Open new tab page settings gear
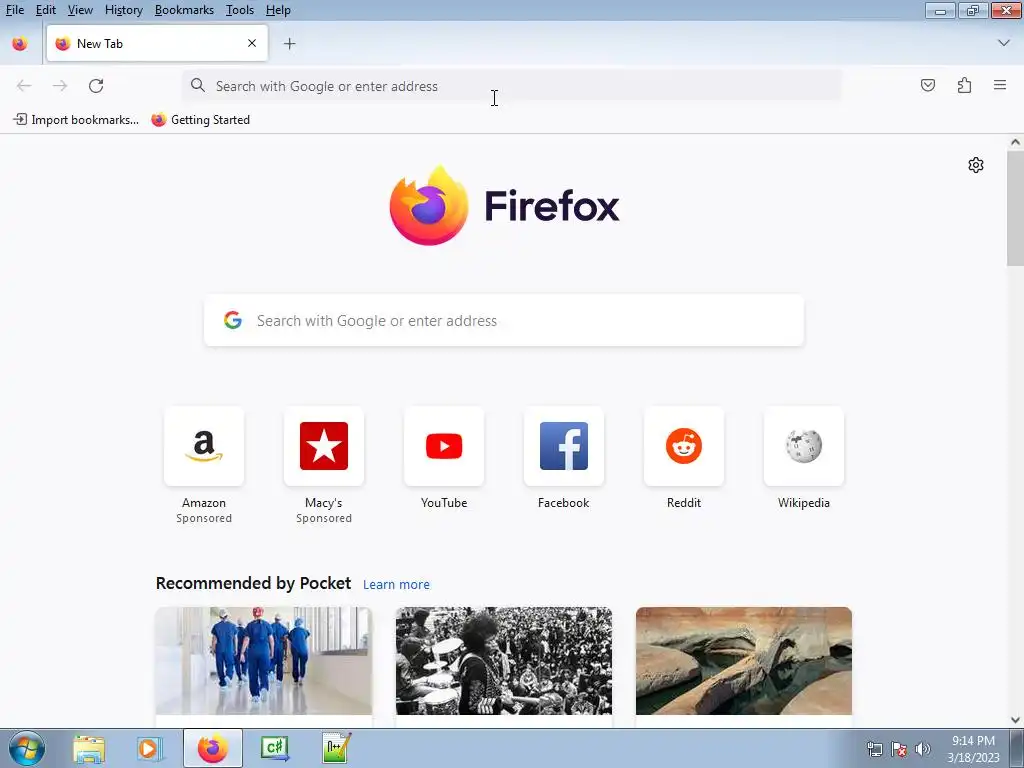Screen dimensions: 1024x768 click(976, 165)
